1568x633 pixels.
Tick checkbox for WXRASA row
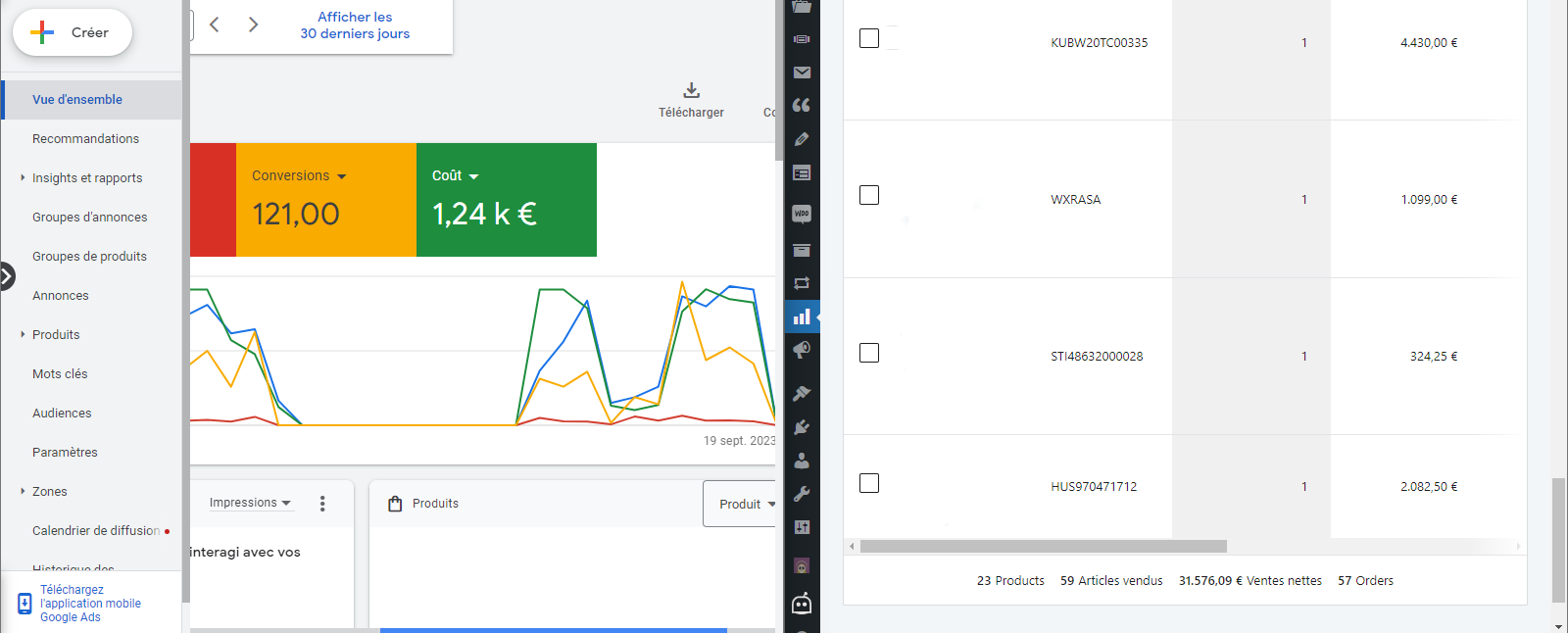pos(869,195)
